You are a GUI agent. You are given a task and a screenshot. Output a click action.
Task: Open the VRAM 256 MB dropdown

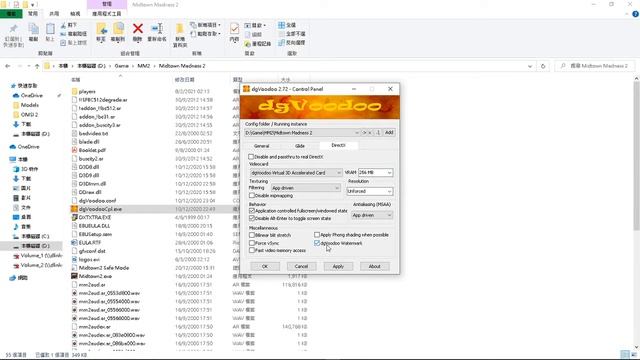[389, 173]
